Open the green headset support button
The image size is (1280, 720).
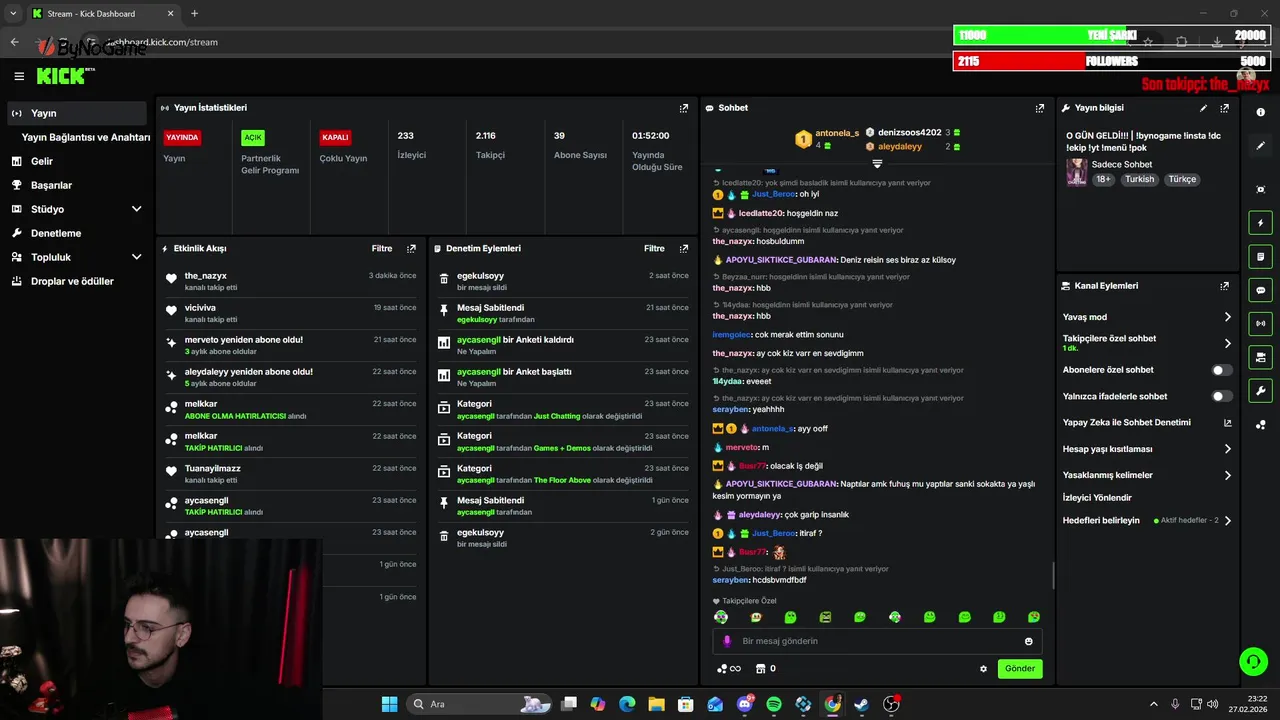click(x=1252, y=661)
